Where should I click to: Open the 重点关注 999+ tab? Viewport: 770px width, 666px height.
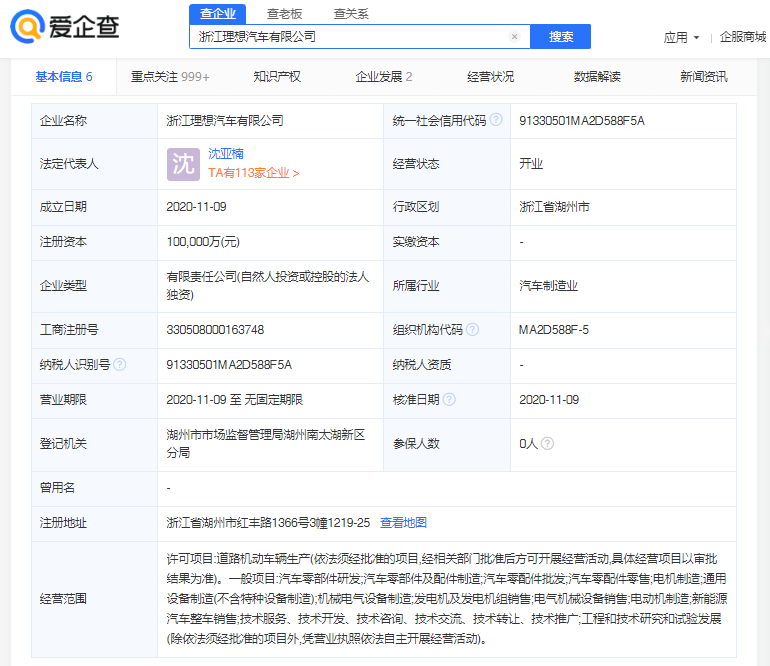point(170,77)
